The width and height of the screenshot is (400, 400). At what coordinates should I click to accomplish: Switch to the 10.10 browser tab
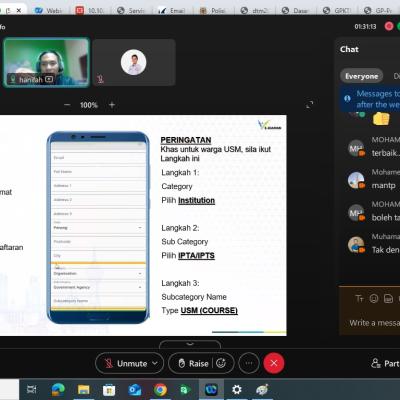coord(90,10)
